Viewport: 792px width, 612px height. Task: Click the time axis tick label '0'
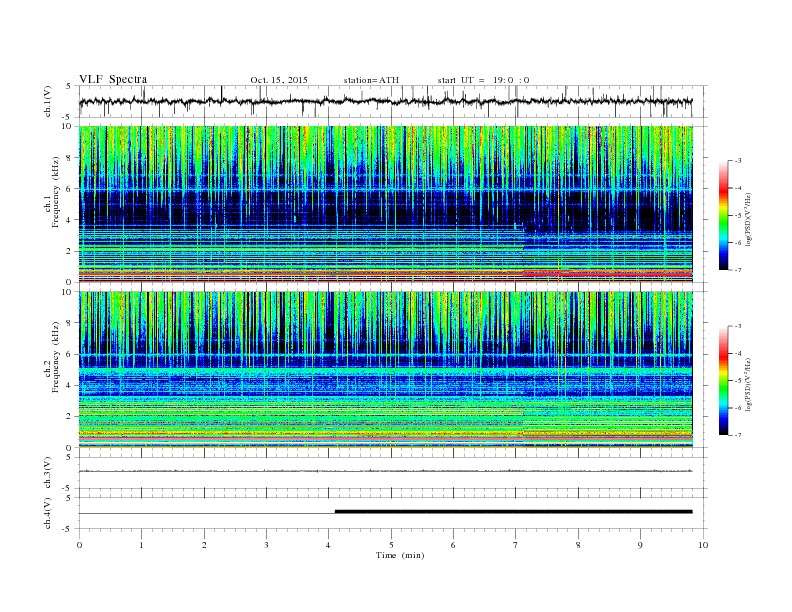pyautogui.click(x=79, y=545)
